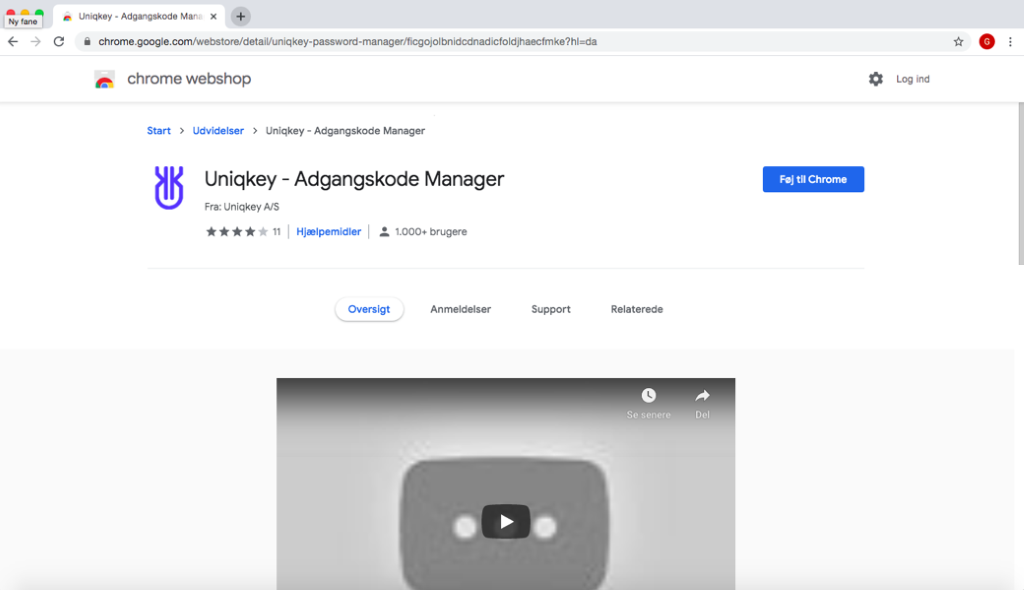Open a new browser tab

coord(240,16)
